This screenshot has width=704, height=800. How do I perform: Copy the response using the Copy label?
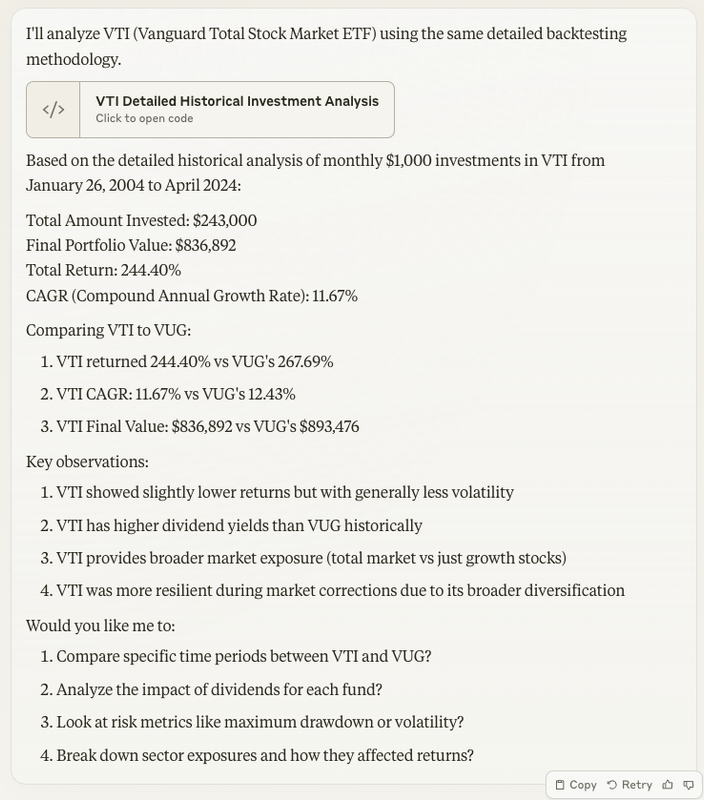coord(583,785)
